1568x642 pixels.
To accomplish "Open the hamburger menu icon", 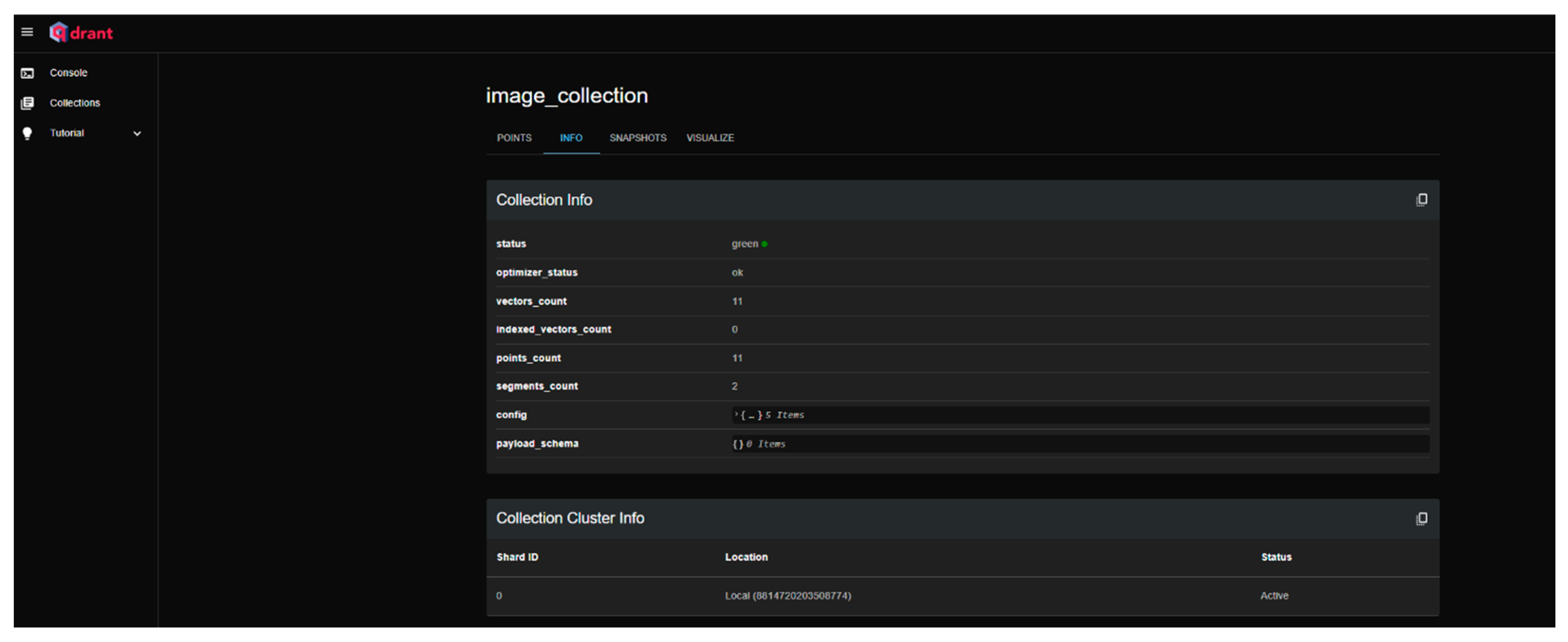I will pyautogui.click(x=27, y=32).
